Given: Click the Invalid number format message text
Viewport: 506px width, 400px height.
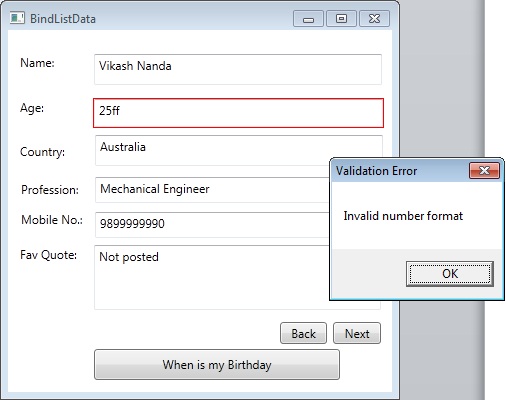Looking at the screenshot, I should pyautogui.click(x=403, y=216).
